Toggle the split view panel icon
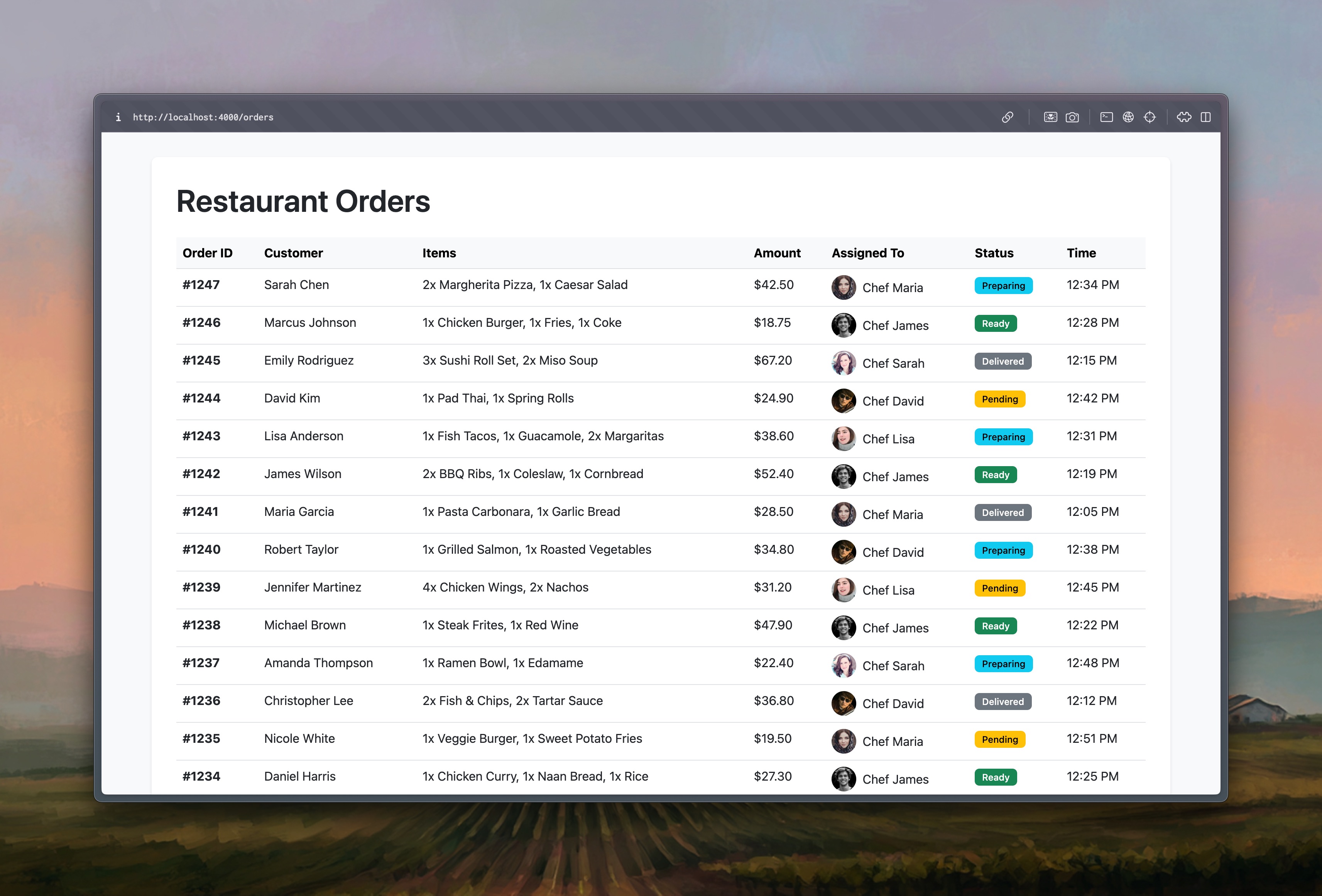 click(x=1206, y=117)
